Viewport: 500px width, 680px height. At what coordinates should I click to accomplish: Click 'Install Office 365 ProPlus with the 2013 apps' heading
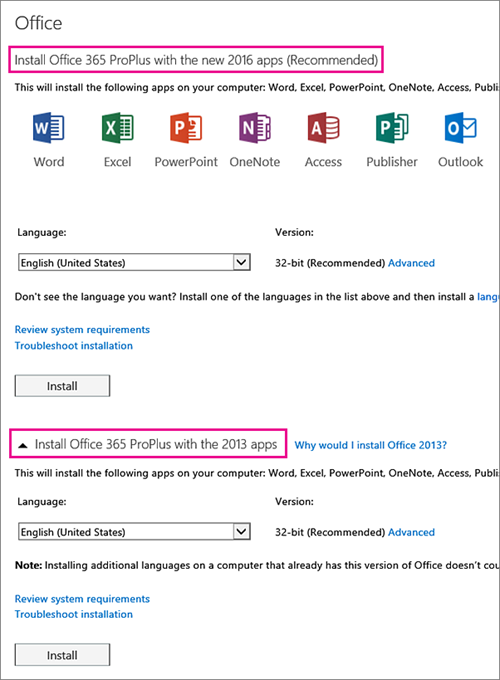click(x=156, y=444)
